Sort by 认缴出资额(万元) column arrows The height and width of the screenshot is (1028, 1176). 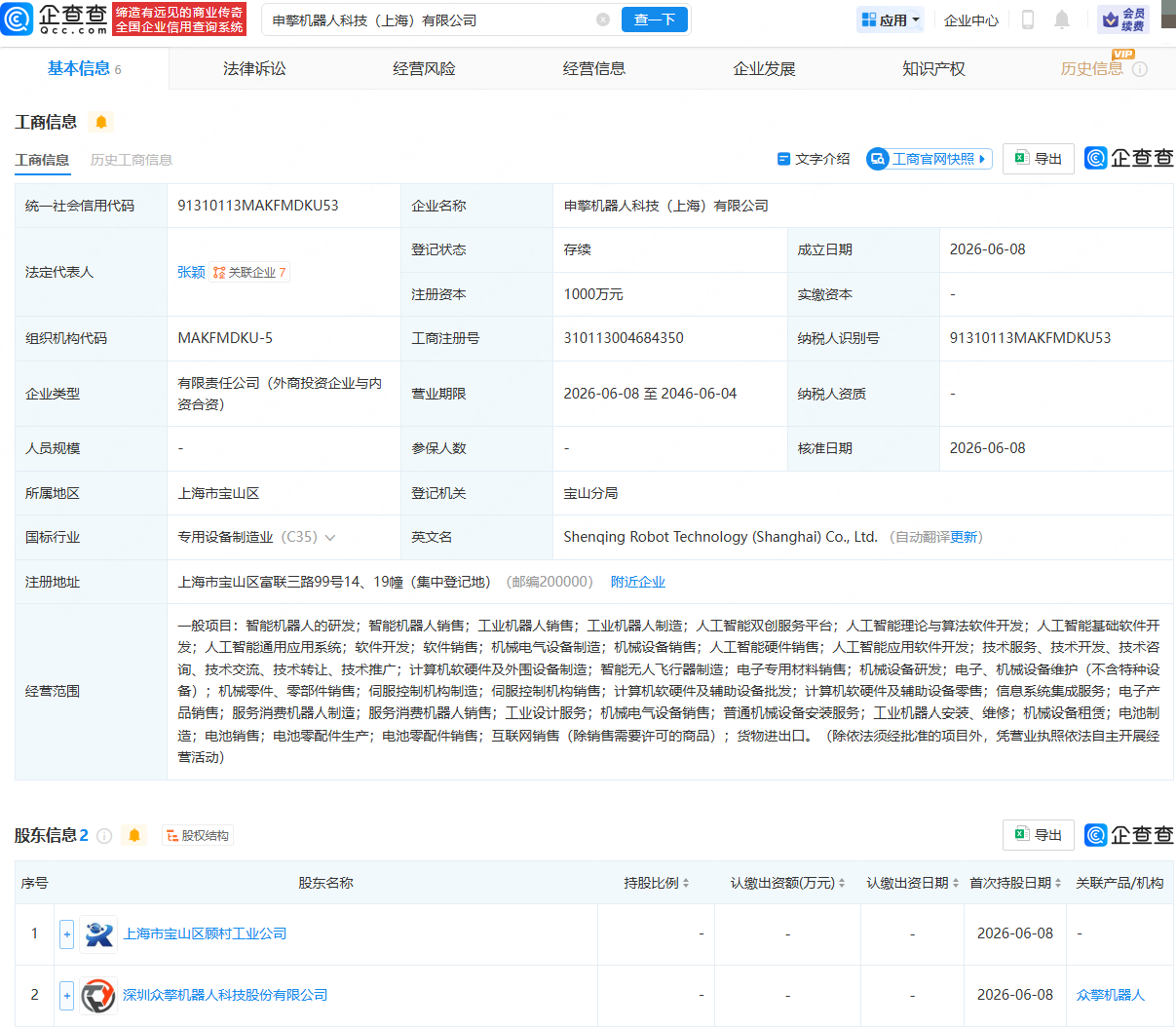[842, 883]
